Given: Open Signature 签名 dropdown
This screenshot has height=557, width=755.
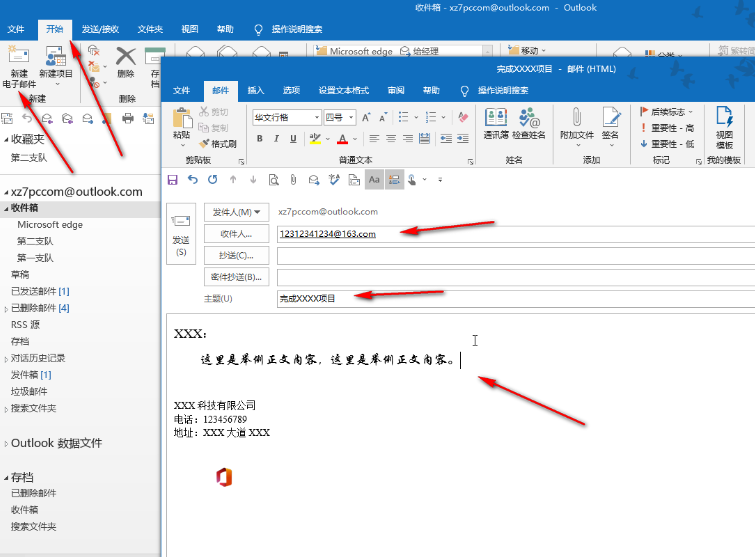Looking at the screenshot, I should point(611,127).
